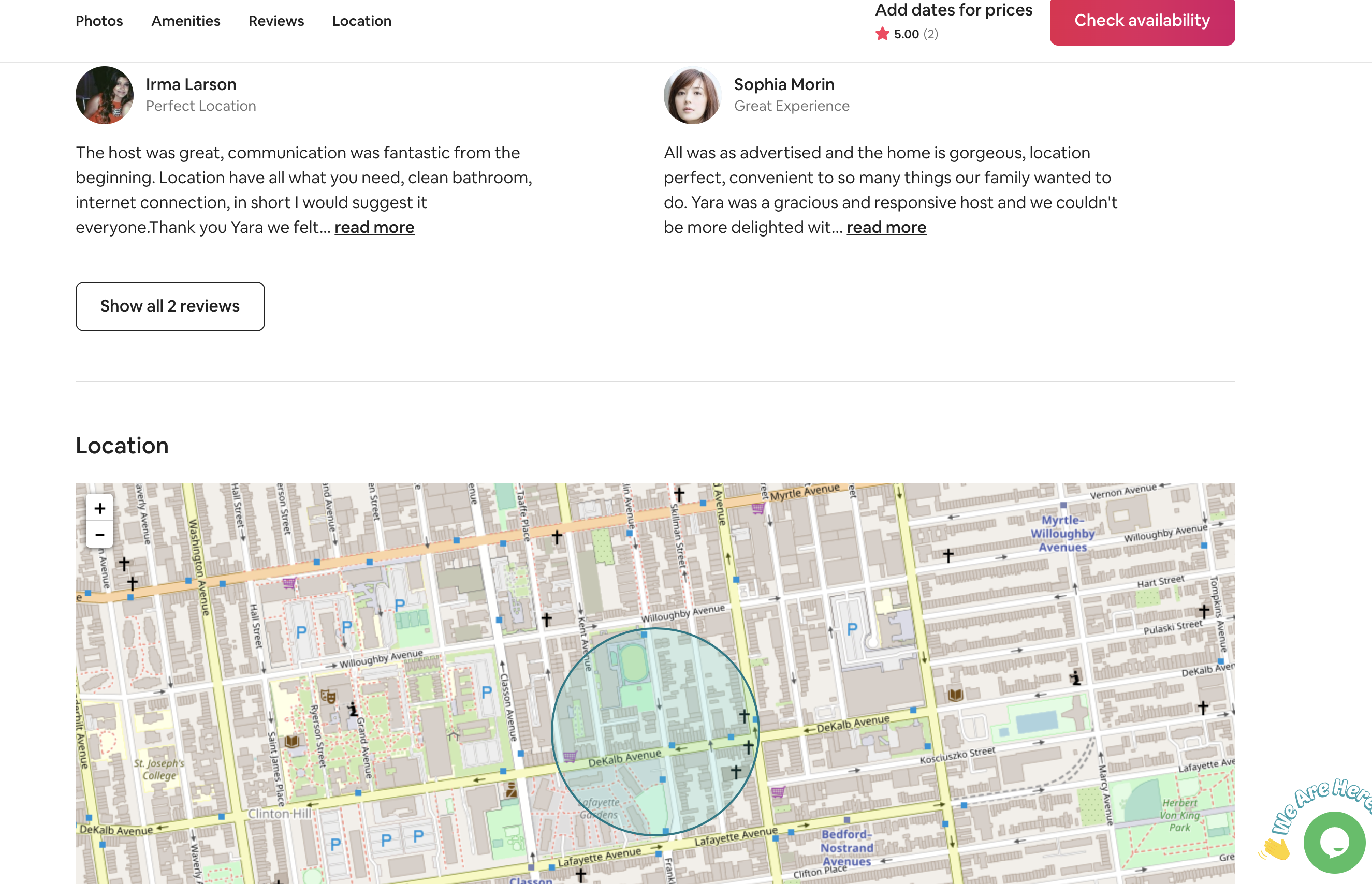The width and height of the screenshot is (1372, 884).
Task: Click the Vernon Avenue map label
Action: coord(1123,491)
